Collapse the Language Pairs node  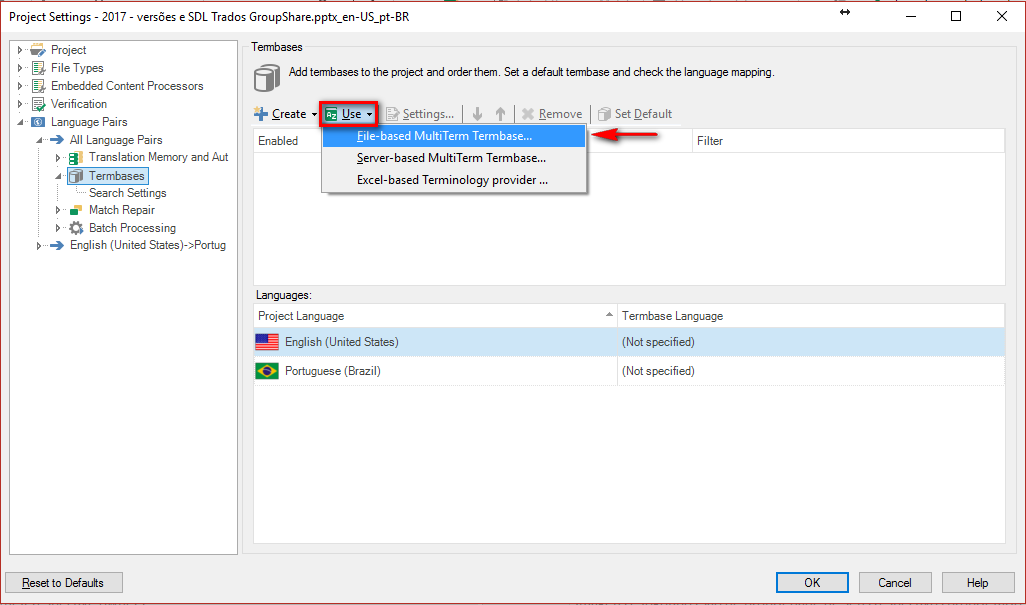point(20,122)
